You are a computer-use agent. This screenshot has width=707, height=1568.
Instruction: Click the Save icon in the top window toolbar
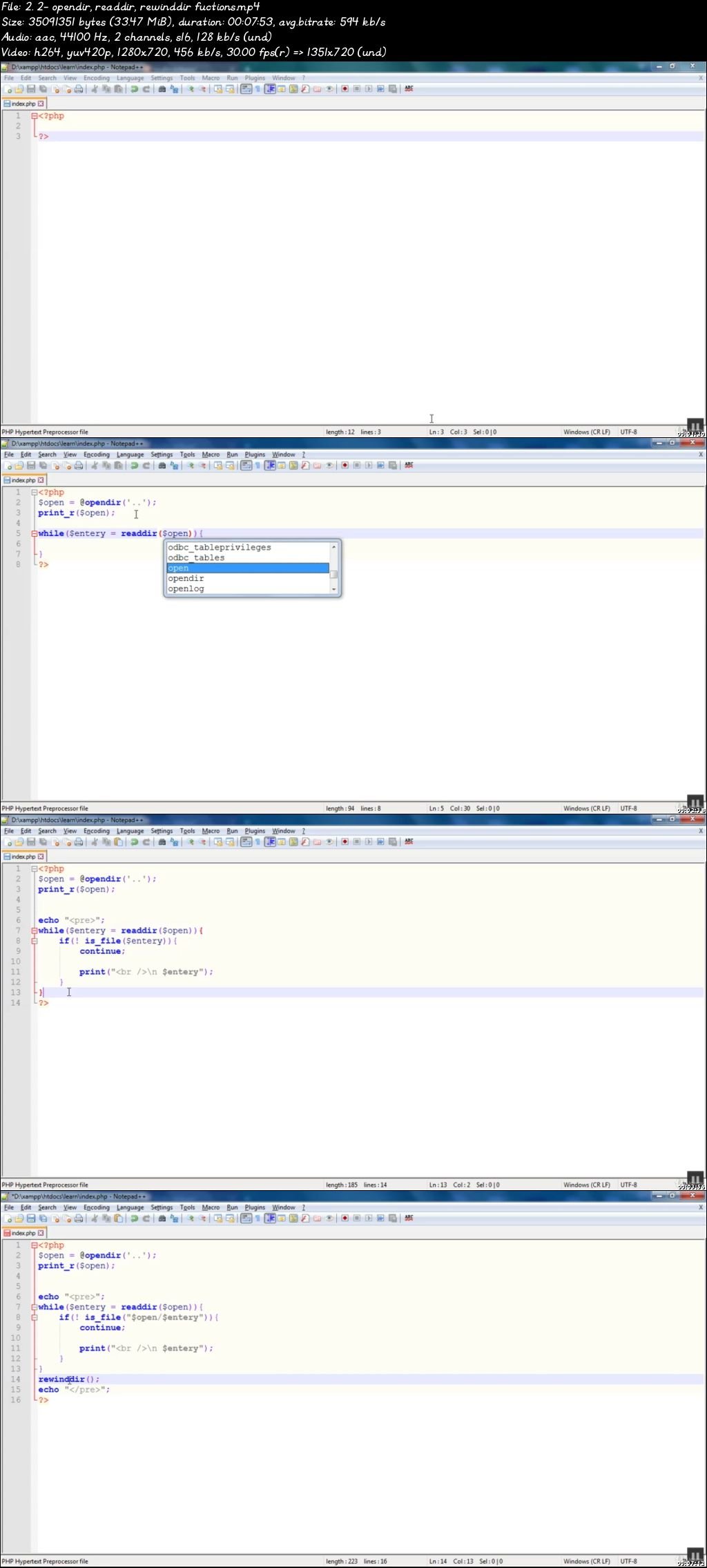31,88
